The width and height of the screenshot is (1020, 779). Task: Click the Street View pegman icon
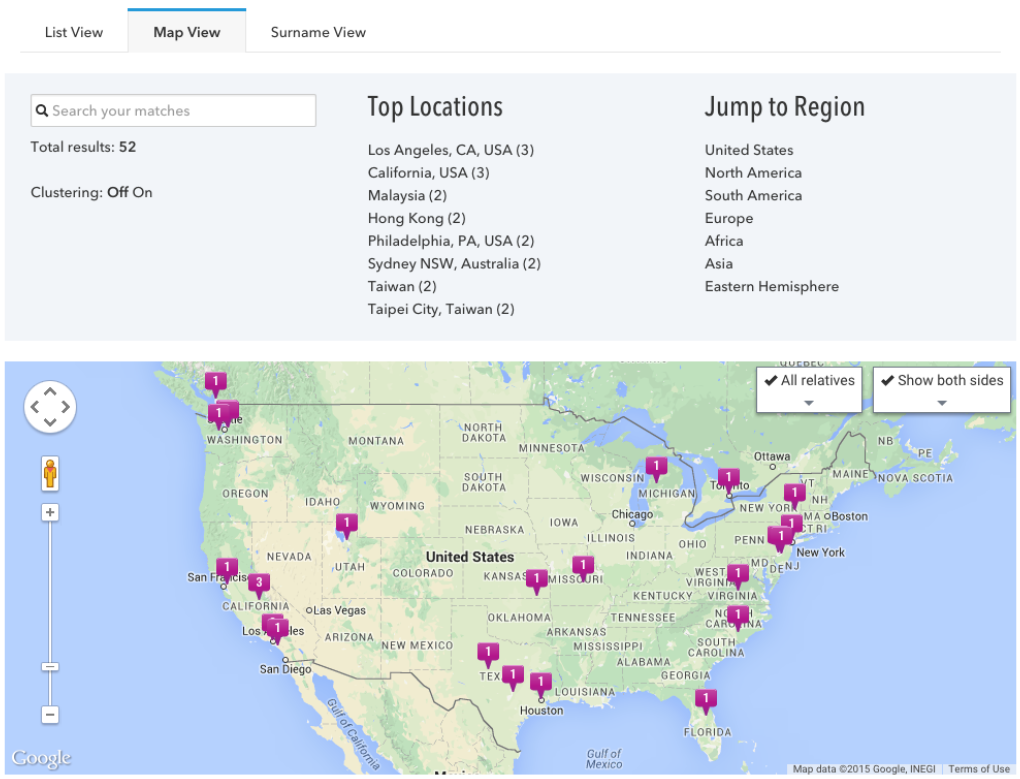pyautogui.click(x=50, y=472)
